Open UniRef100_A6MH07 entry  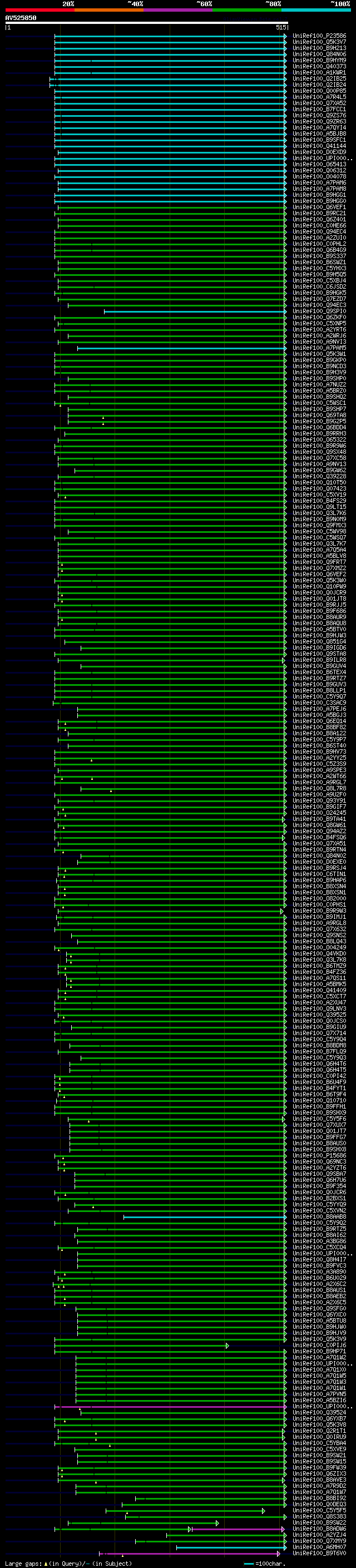point(319,1547)
